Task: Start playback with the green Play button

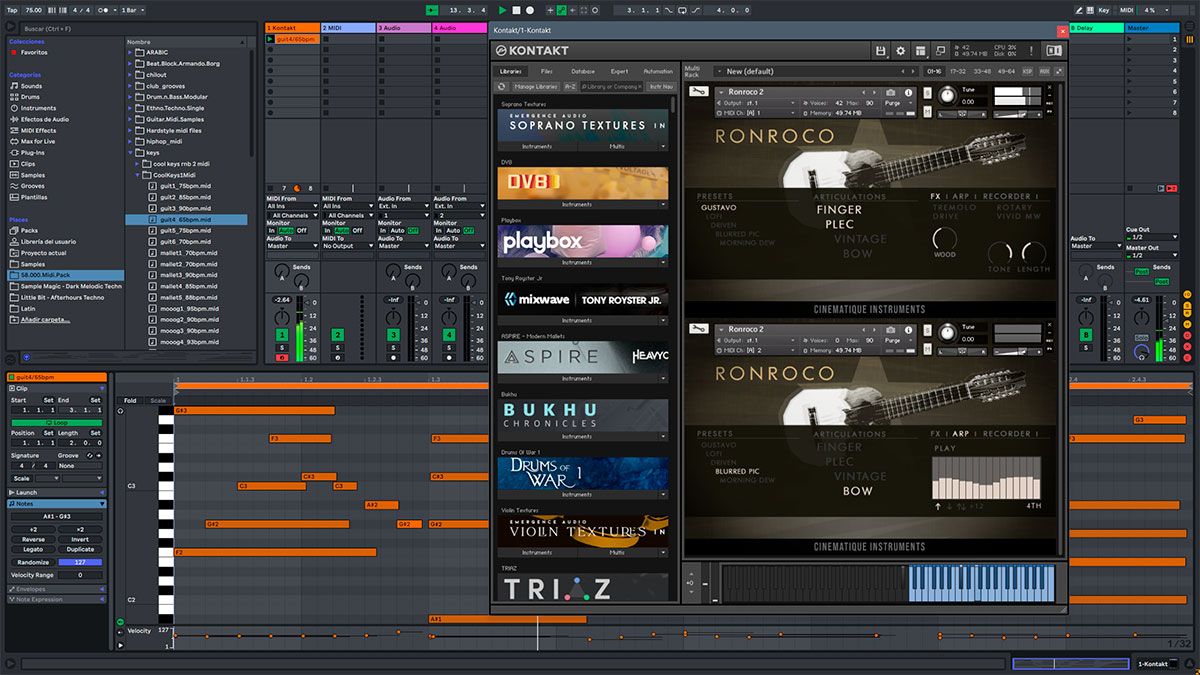Action: pos(503,10)
